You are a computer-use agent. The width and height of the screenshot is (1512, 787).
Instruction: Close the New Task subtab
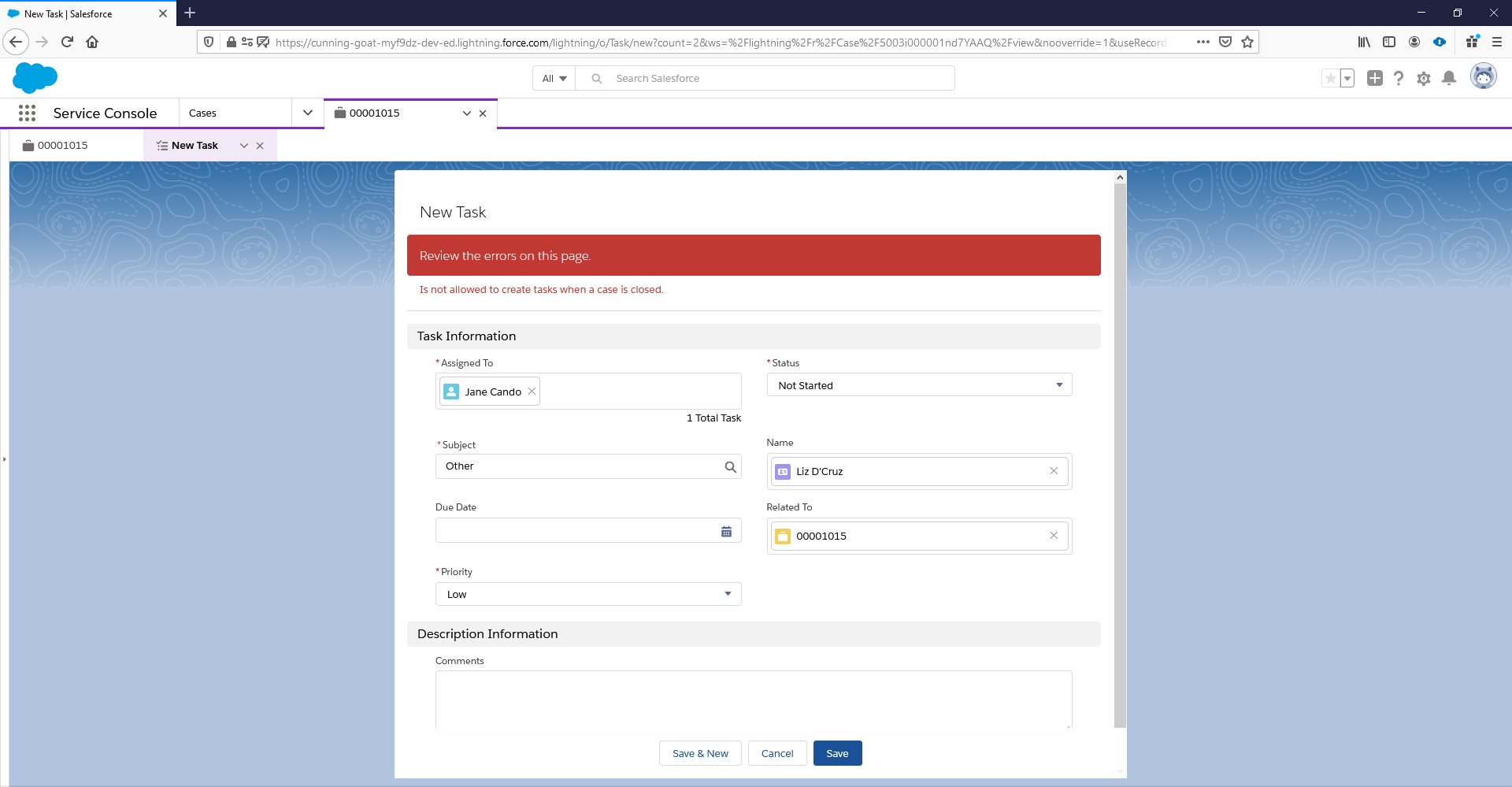point(260,146)
